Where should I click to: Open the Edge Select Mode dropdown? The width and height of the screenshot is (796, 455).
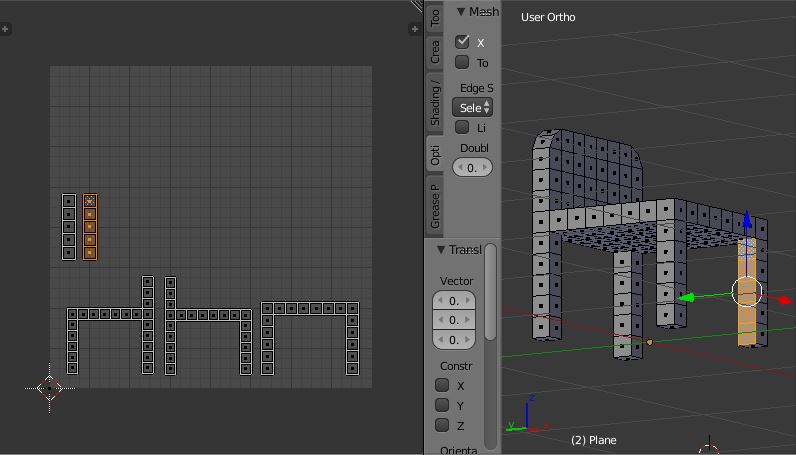472,108
